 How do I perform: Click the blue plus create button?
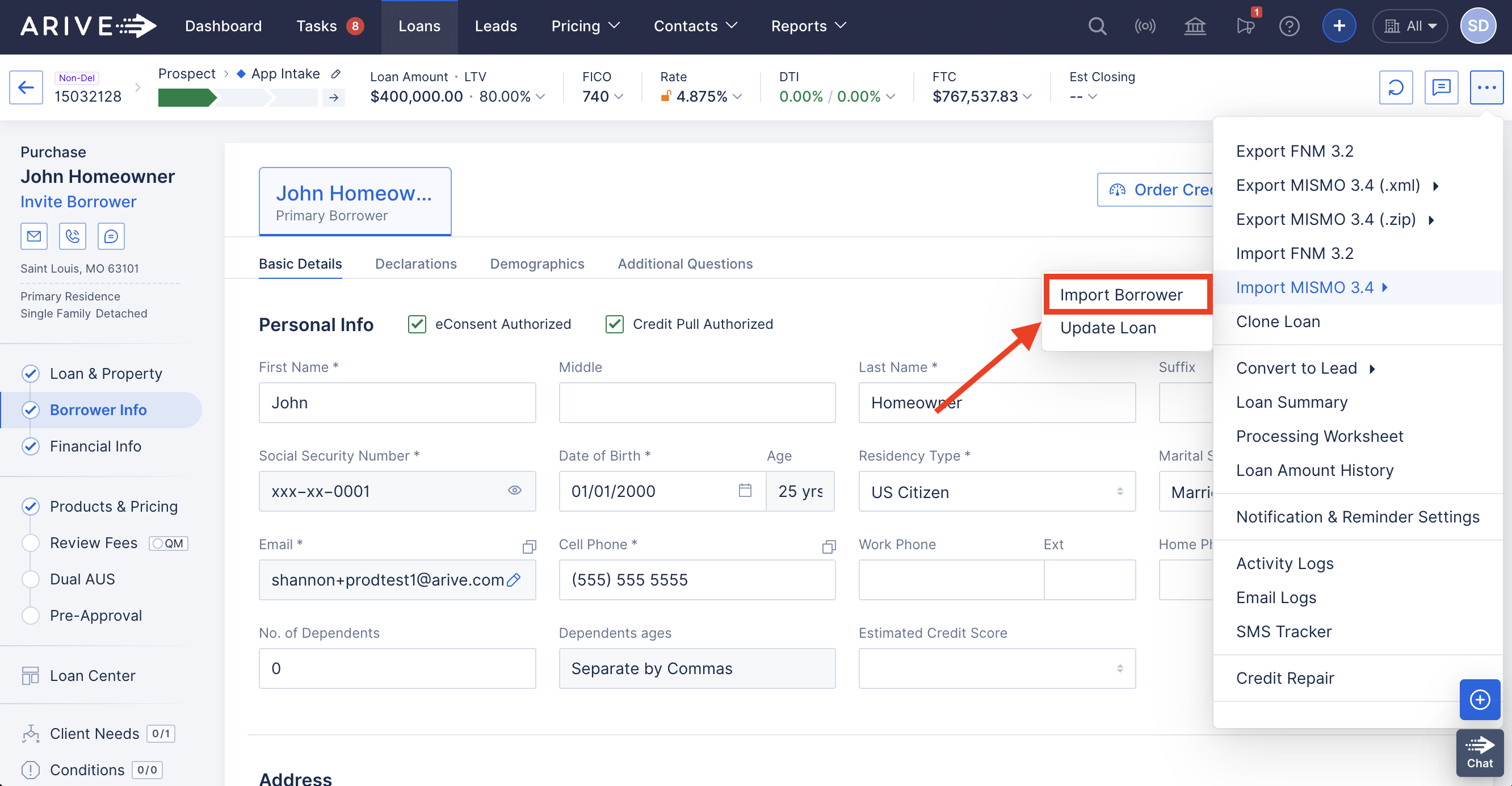tap(1339, 27)
